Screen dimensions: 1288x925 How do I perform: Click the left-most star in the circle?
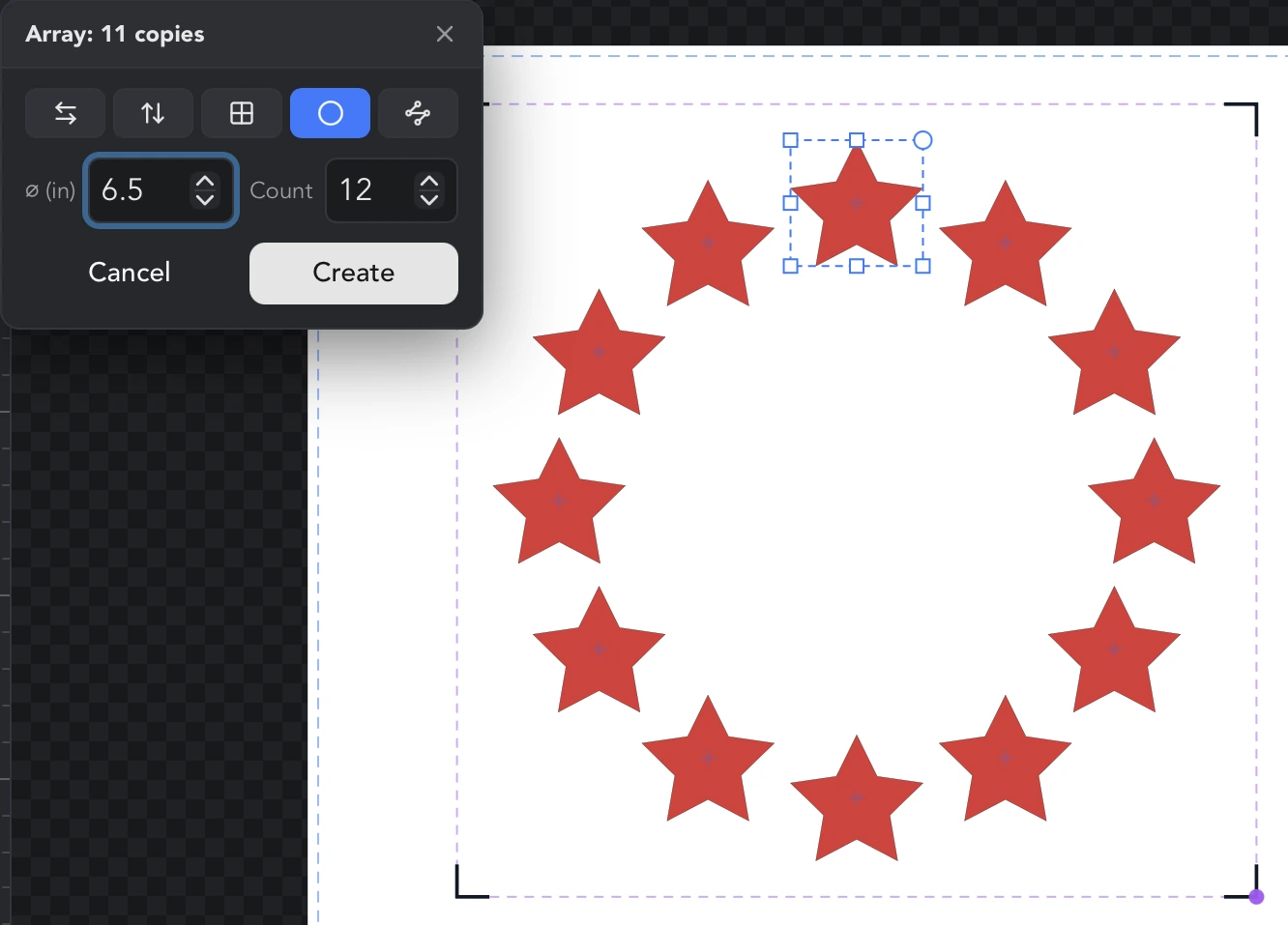pos(559,503)
